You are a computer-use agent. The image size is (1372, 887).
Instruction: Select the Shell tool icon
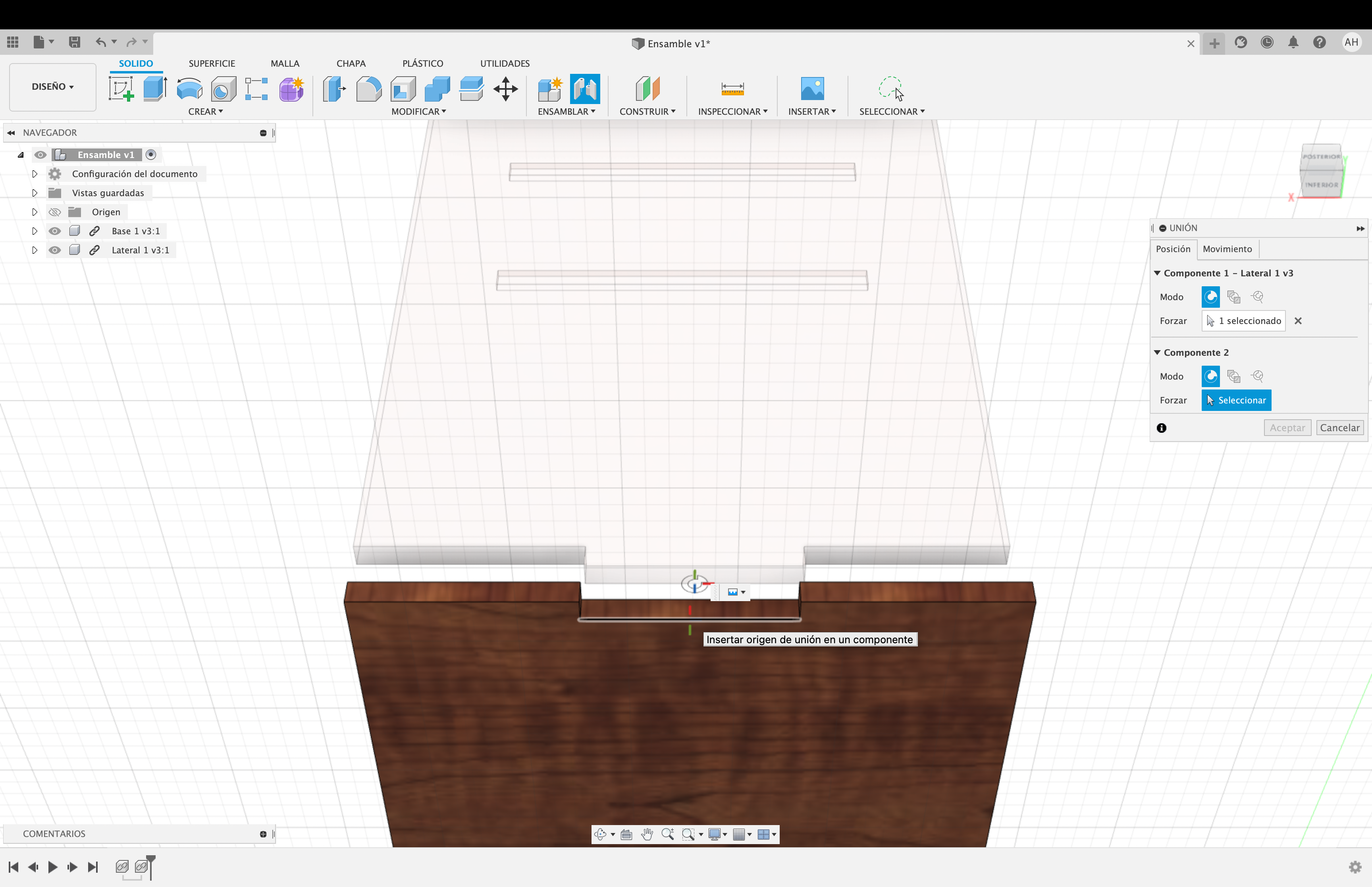point(403,89)
